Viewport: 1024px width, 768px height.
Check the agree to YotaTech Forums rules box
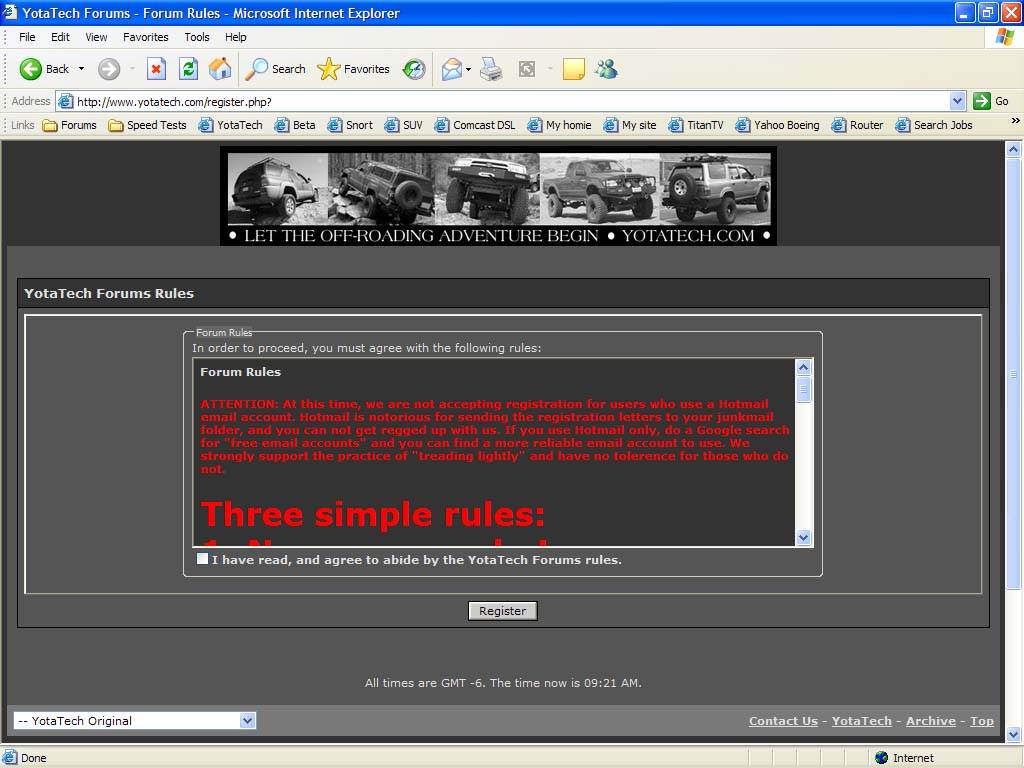click(202, 559)
